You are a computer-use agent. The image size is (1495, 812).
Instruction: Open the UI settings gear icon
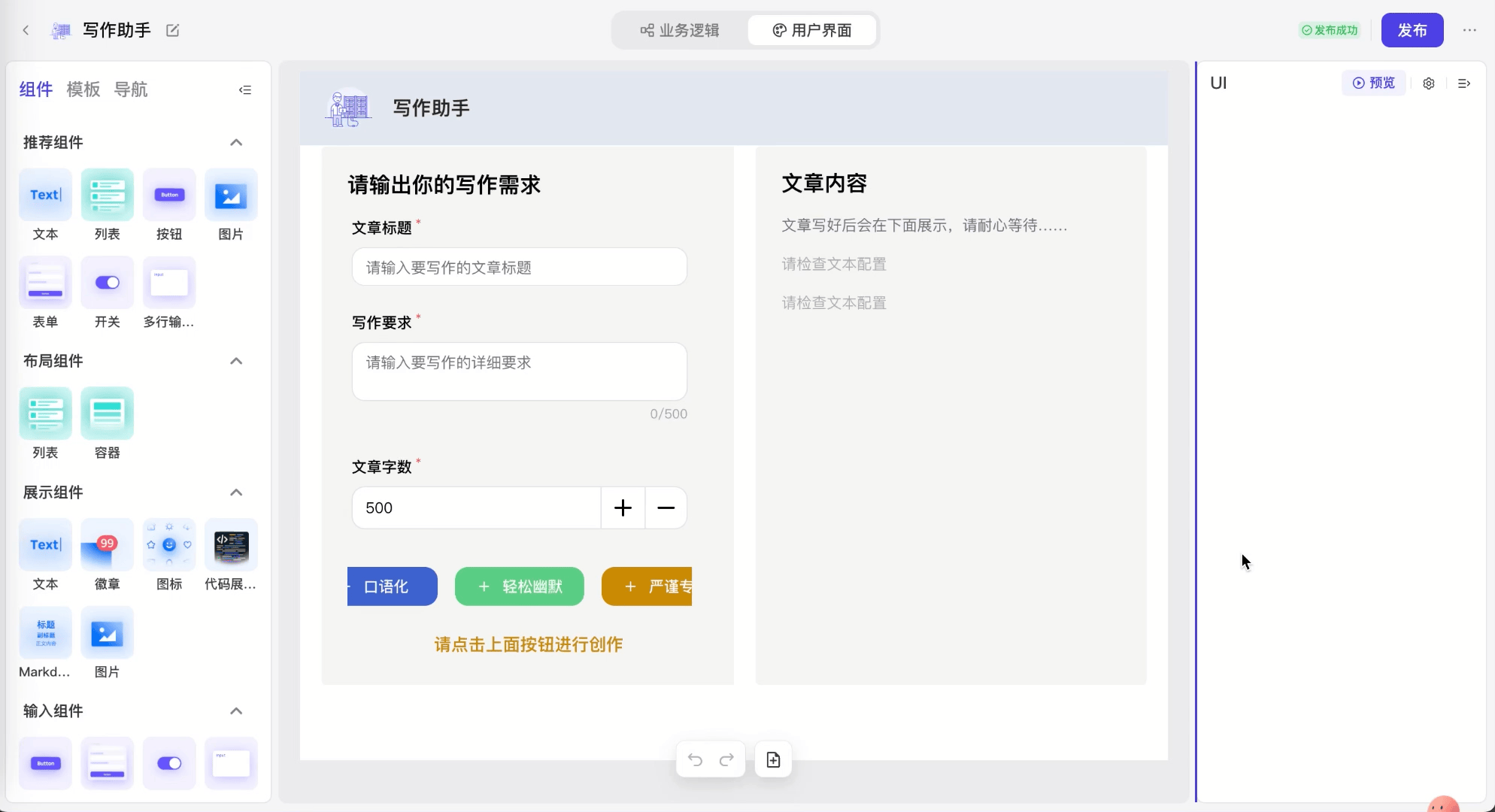point(1428,83)
